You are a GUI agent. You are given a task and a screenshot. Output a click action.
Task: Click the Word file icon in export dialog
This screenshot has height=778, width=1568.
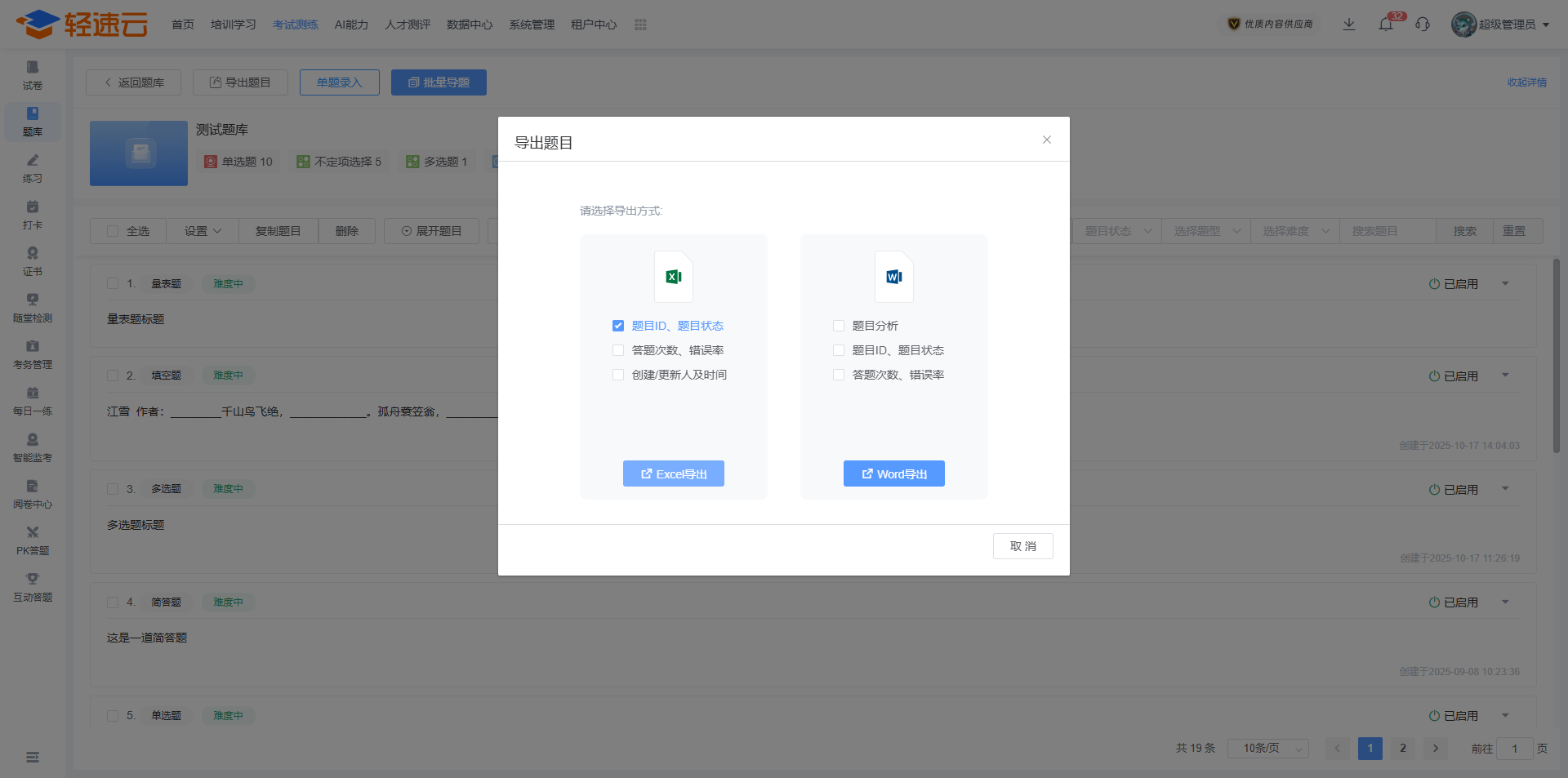[893, 277]
